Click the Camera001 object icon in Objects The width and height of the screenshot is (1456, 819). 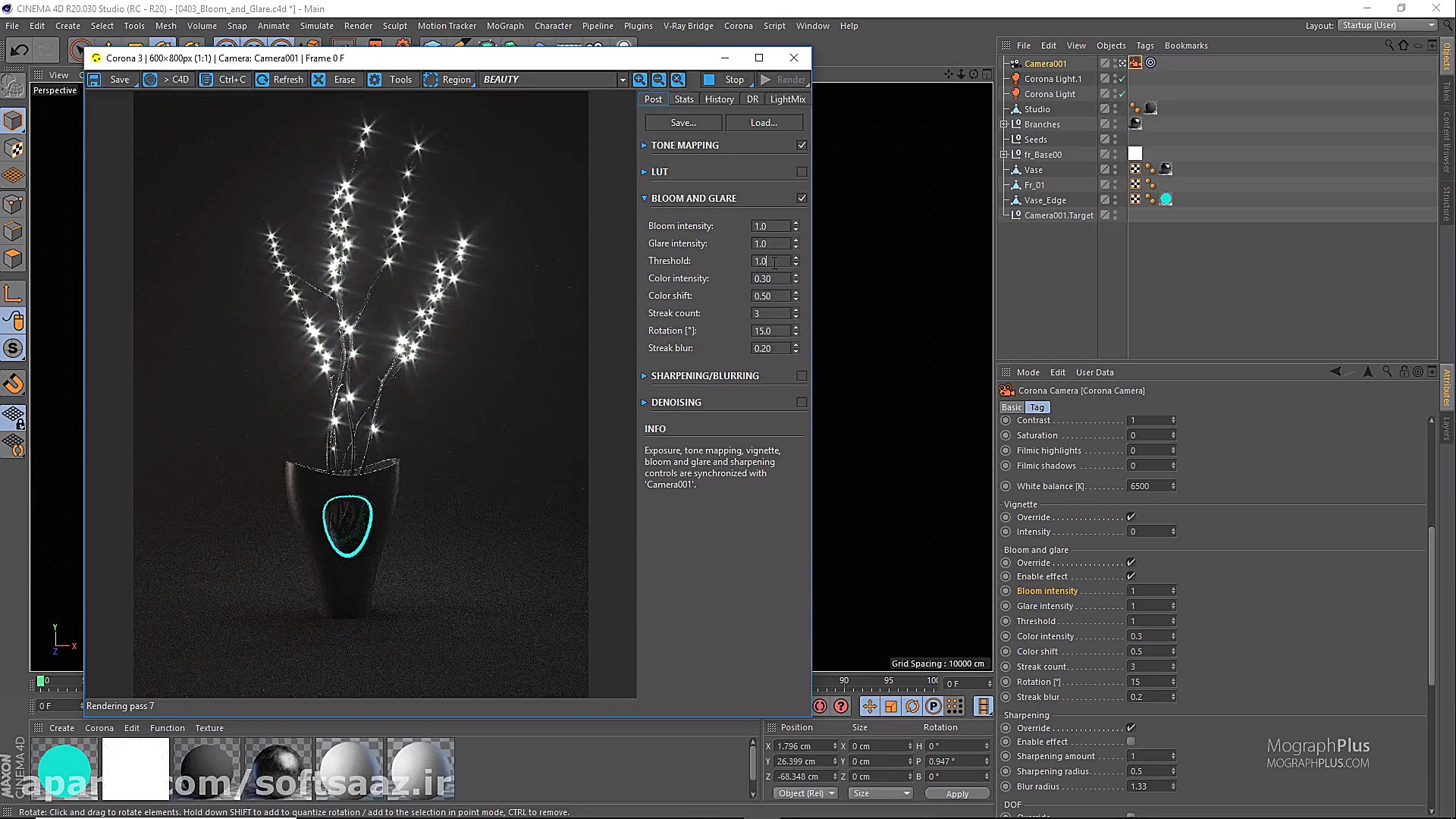1015,64
